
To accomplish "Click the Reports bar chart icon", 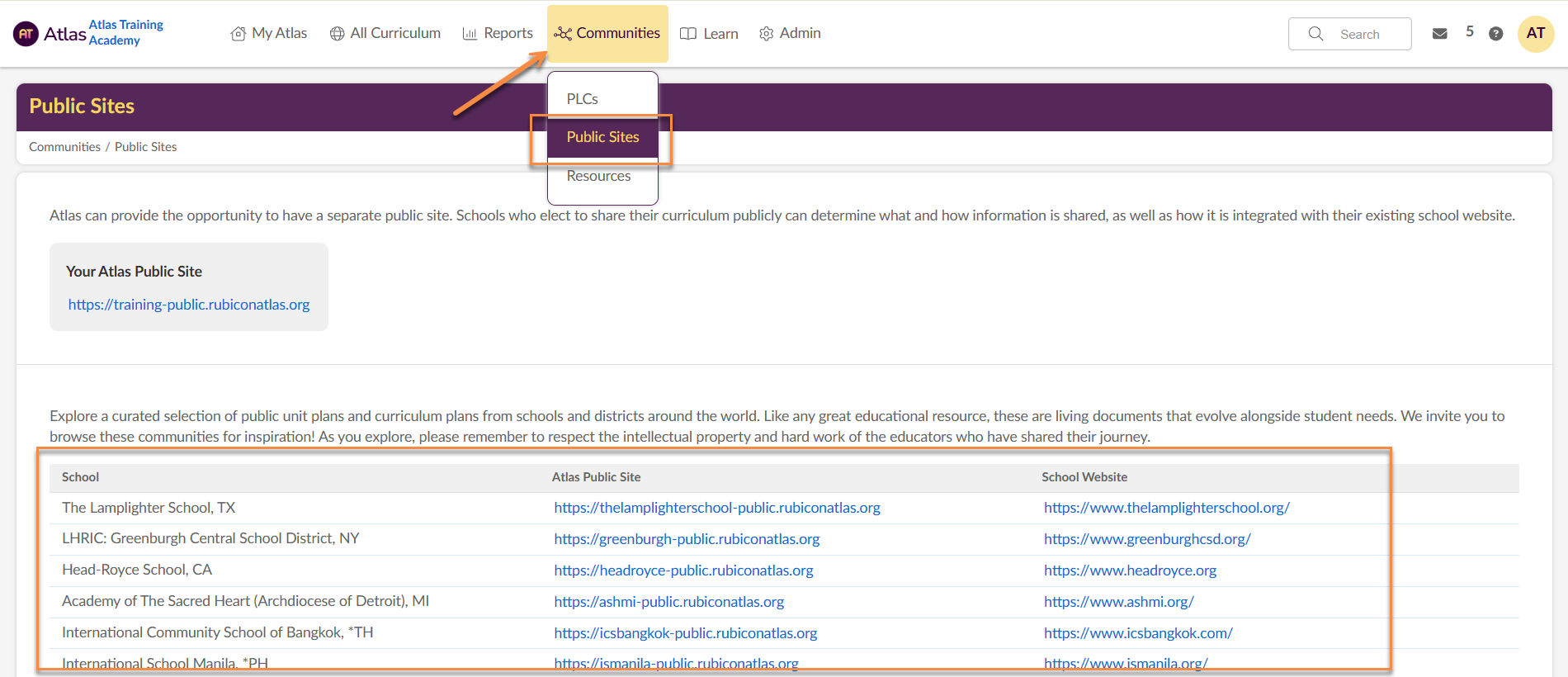I will point(470,34).
